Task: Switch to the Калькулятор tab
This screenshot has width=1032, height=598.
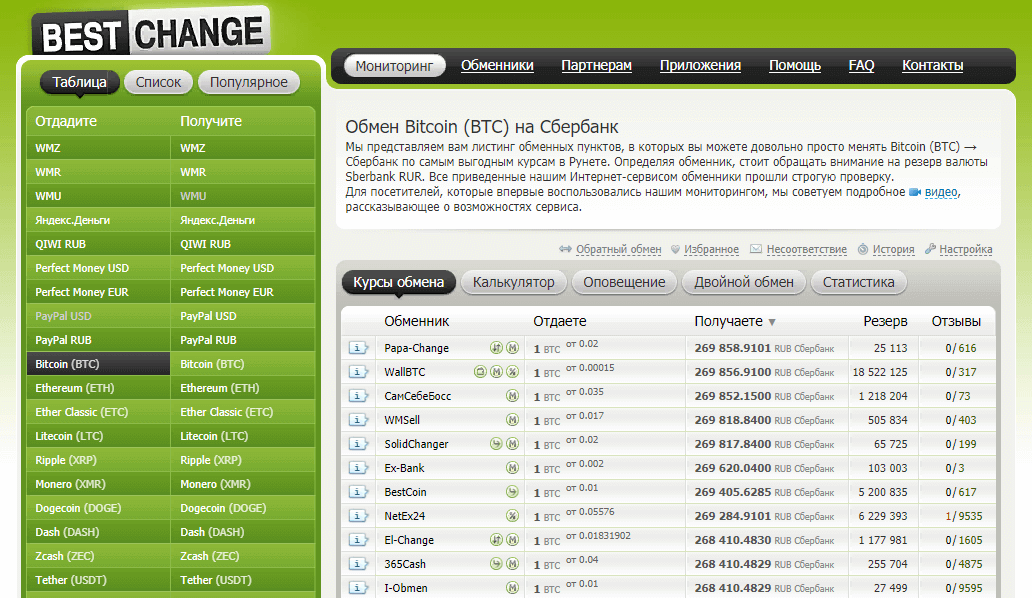Action: 513,282
